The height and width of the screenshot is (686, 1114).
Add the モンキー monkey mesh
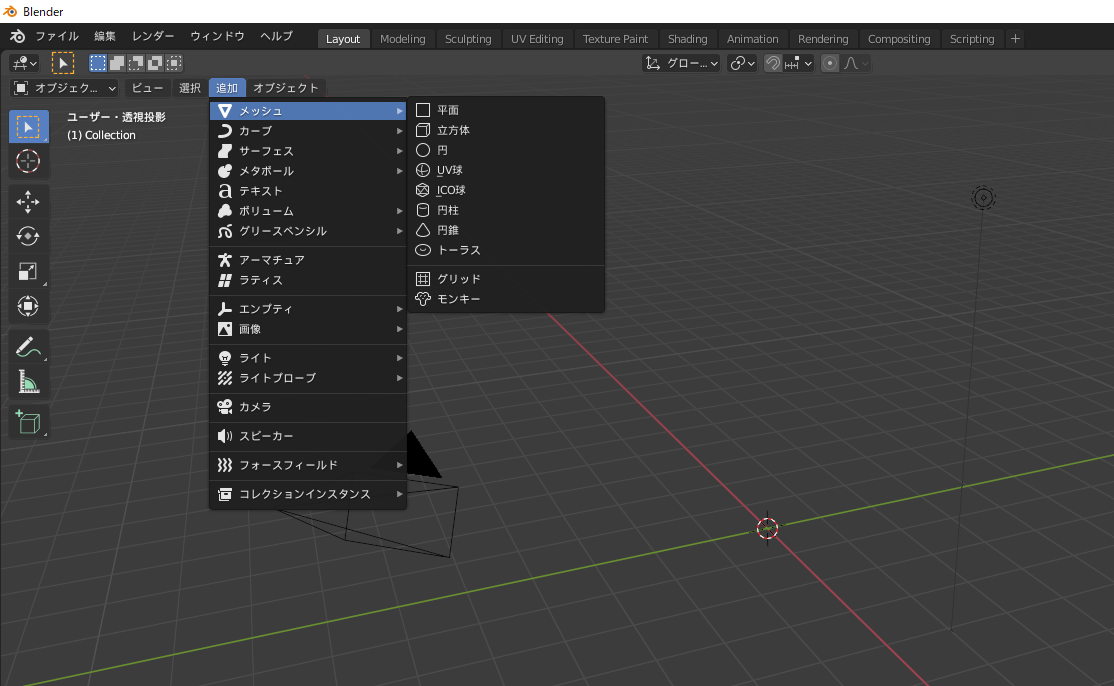[x=506, y=299]
